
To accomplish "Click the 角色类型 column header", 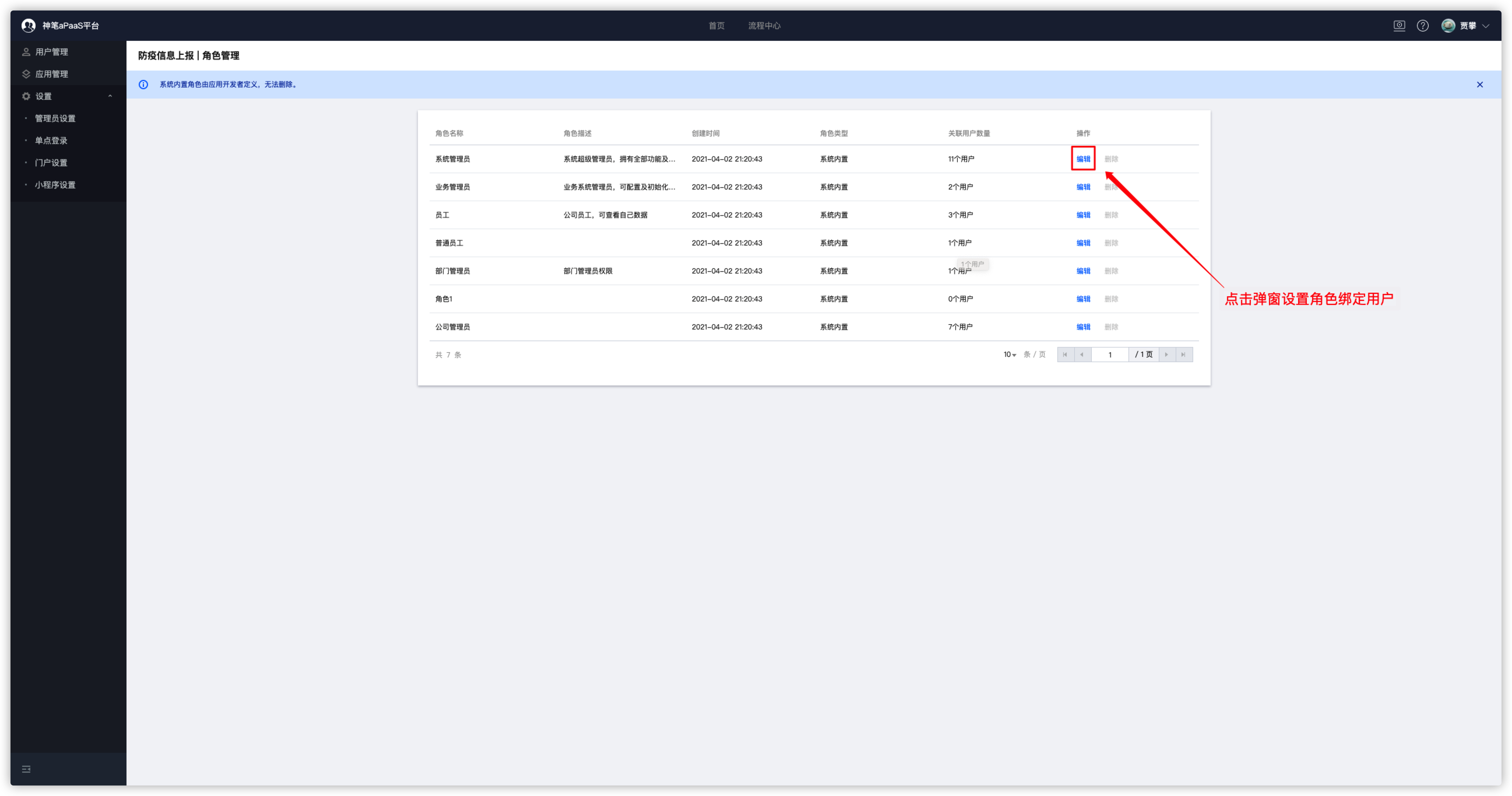I will click(834, 133).
